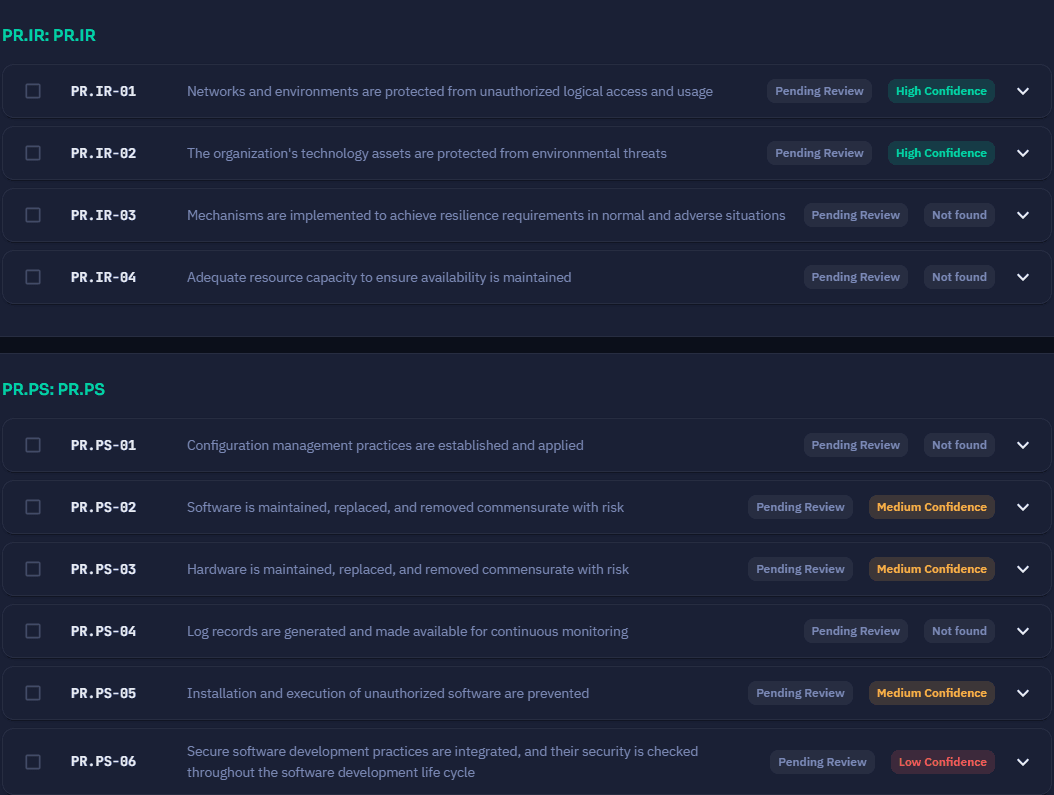Expand the PR.PS-04 row chevron
Screen dimensions: 1054x795
(x=1022, y=631)
